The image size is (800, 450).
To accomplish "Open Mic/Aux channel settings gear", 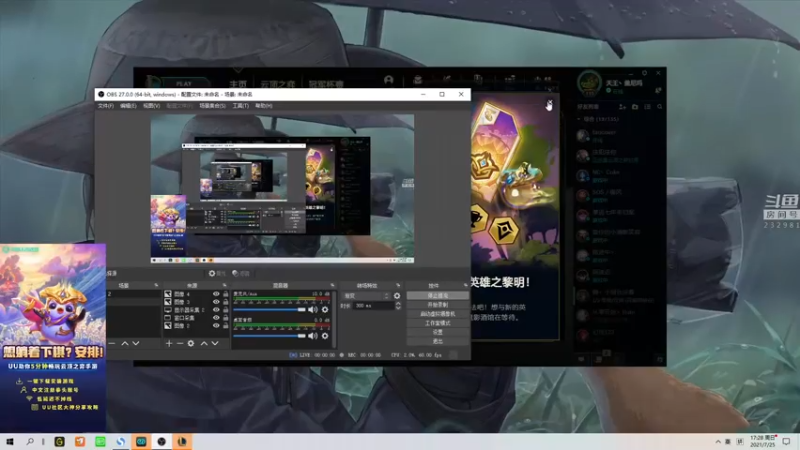I will pyautogui.click(x=325, y=310).
